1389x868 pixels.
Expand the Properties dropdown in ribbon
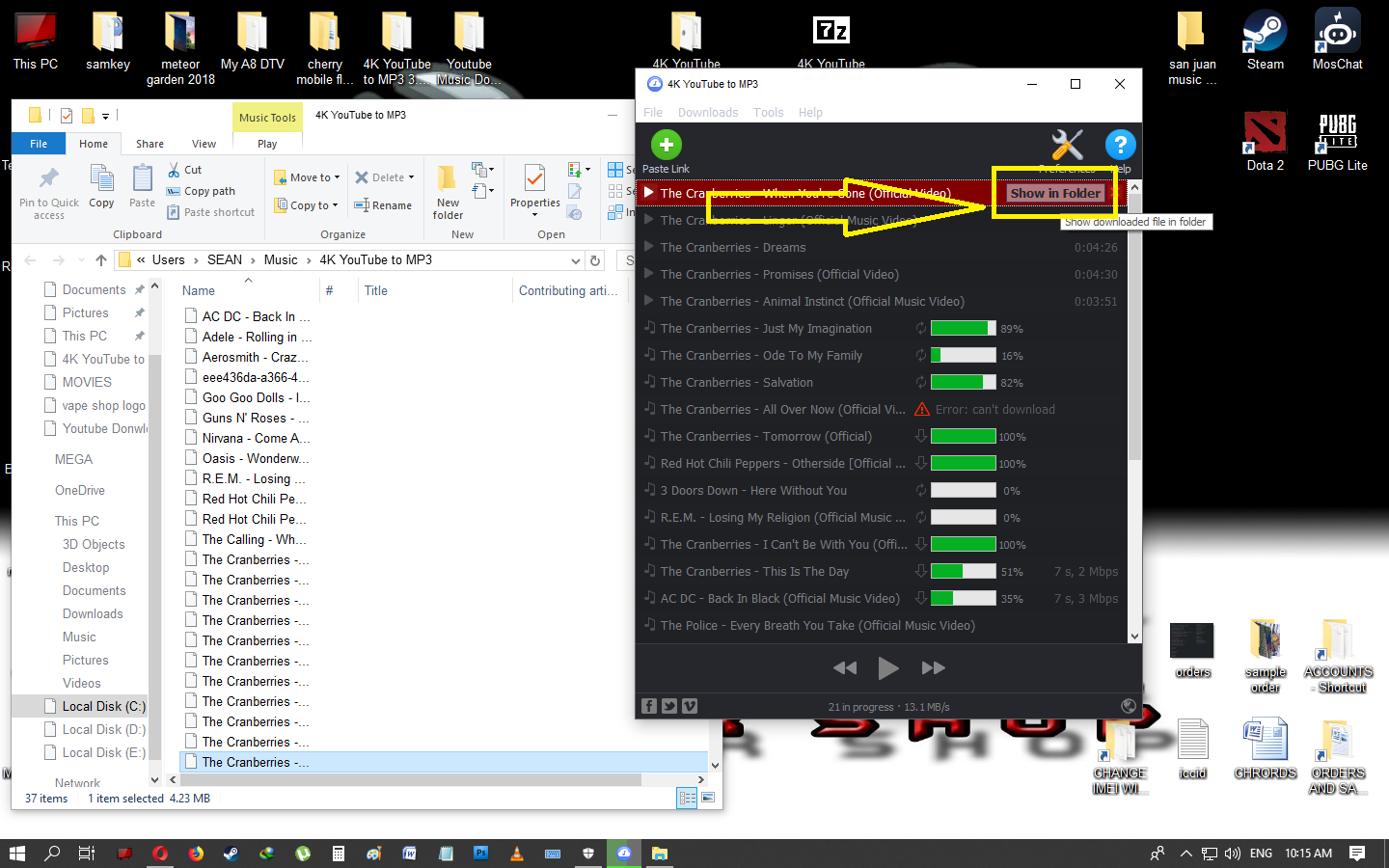point(535,213)
